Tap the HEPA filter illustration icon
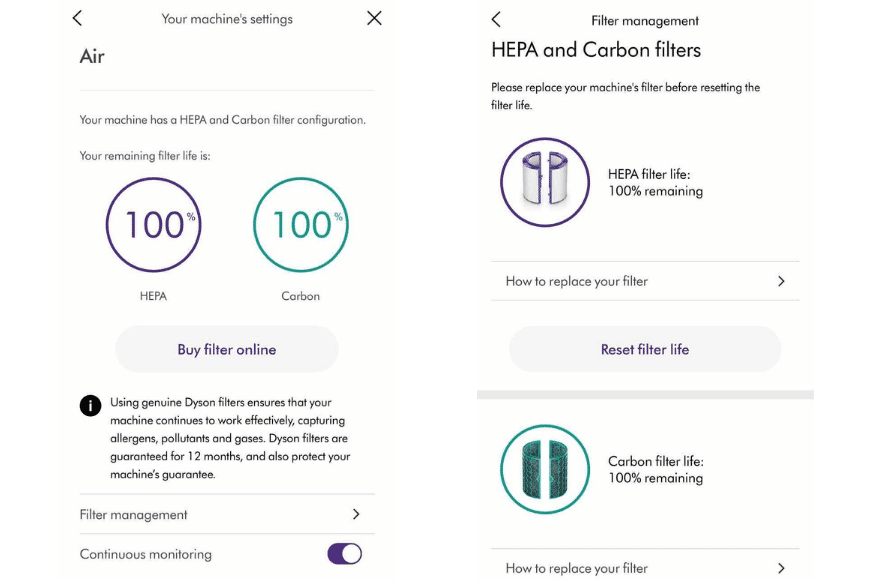This screenshot has height=581, width=872. 544,181
